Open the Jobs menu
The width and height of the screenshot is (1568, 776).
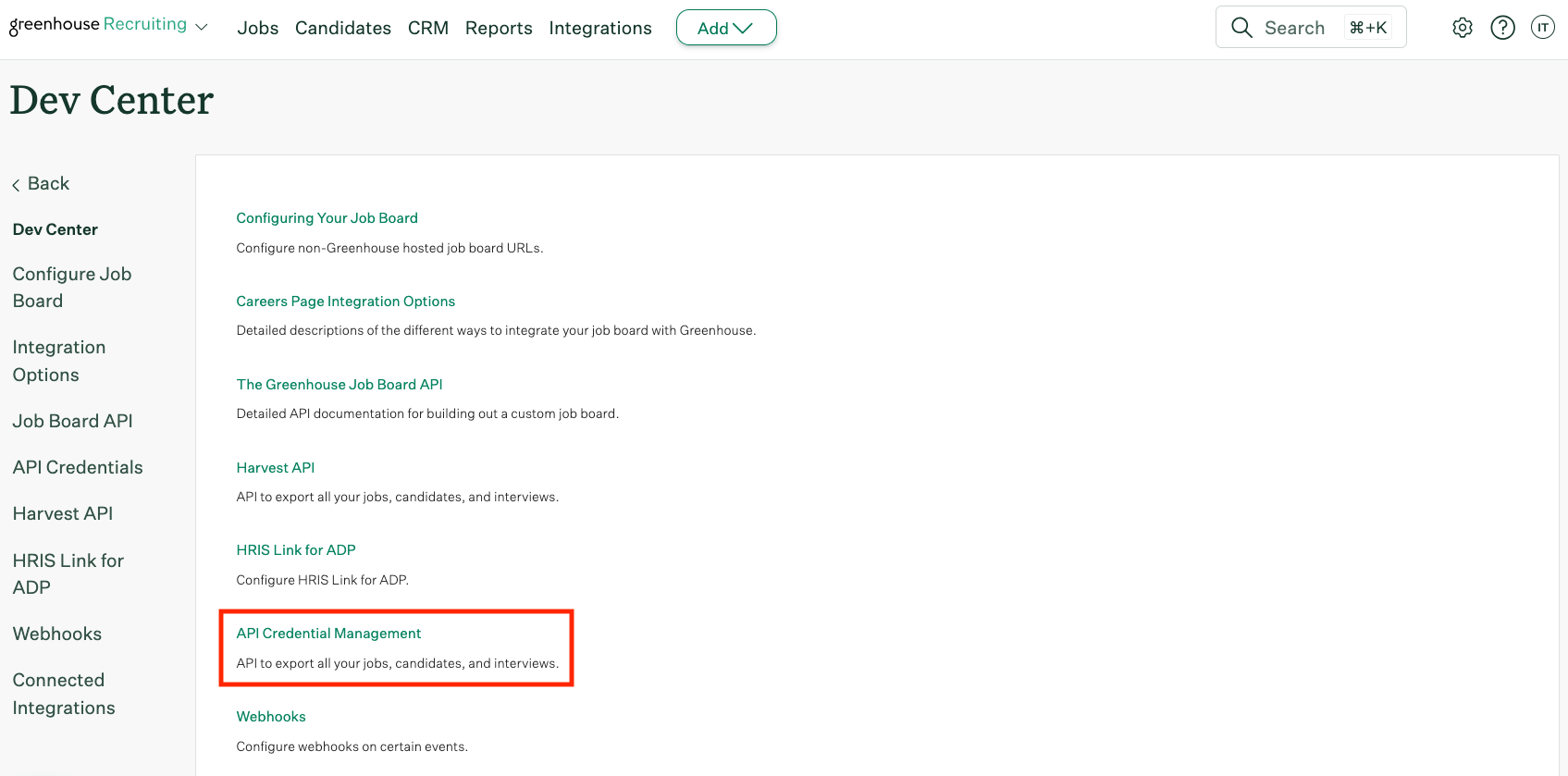pyautogui.click(x=258, y=28)
